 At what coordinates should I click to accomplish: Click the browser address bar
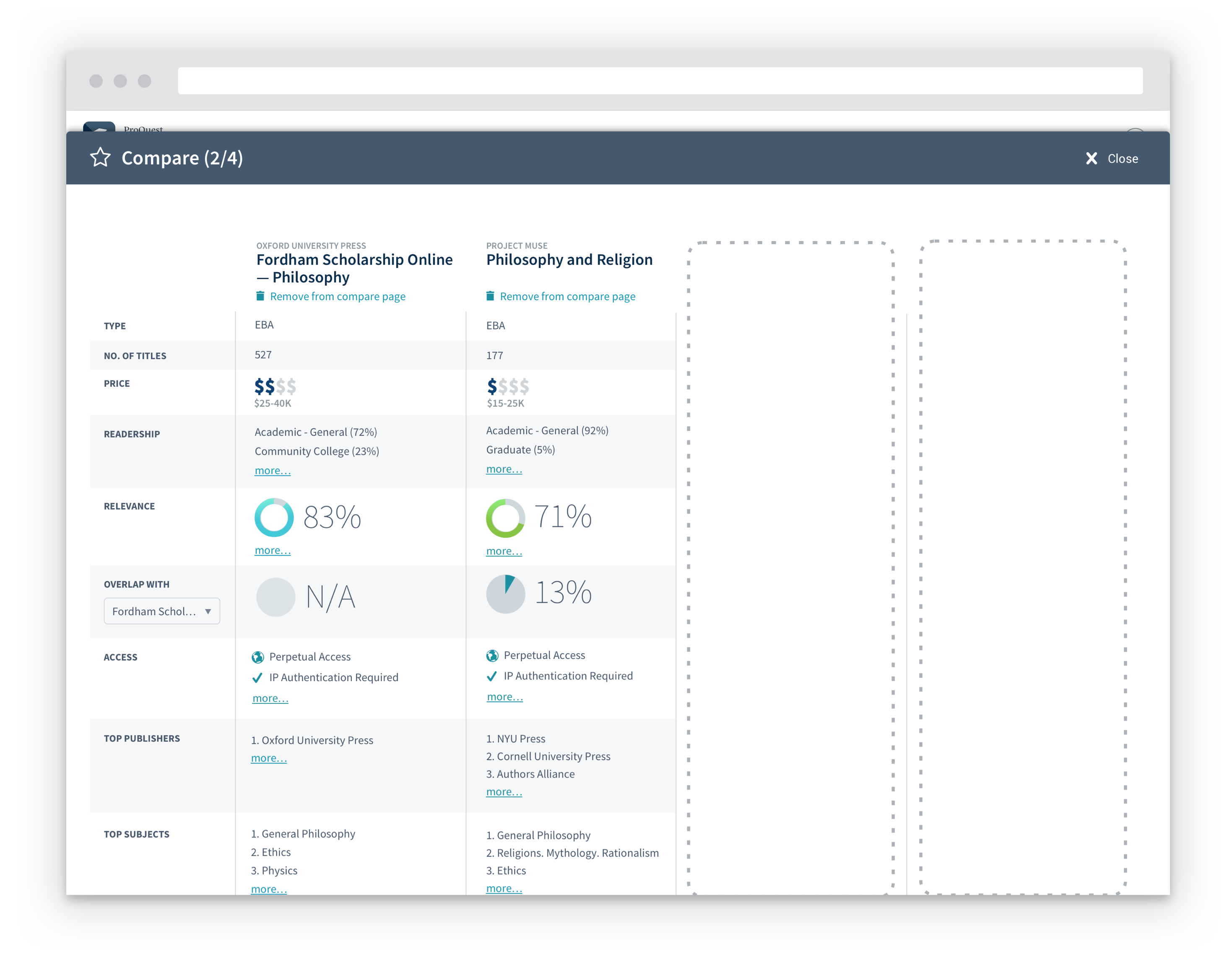660,81
